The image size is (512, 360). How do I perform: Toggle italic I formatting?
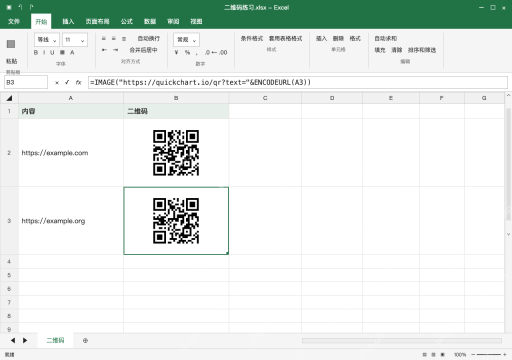coord(44,52)
